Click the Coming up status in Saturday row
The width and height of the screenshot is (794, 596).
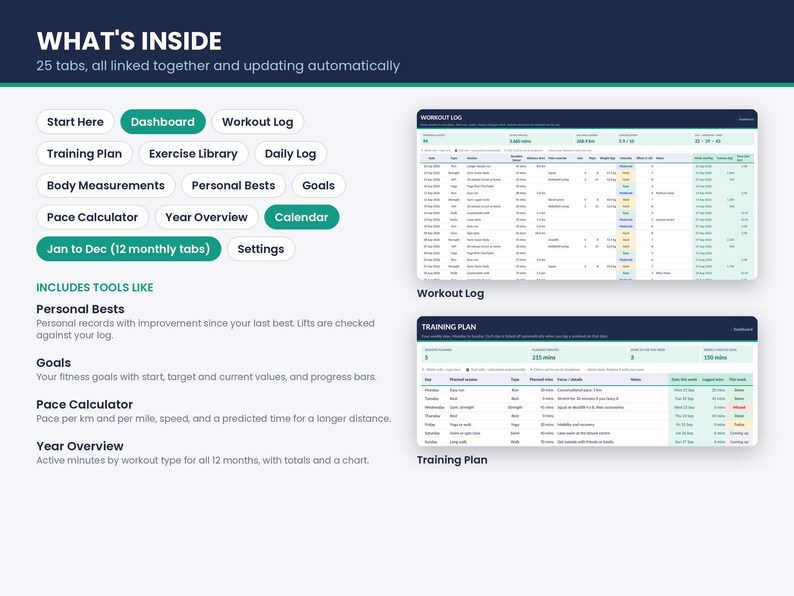pyautogui.click(x=739, y=433)
